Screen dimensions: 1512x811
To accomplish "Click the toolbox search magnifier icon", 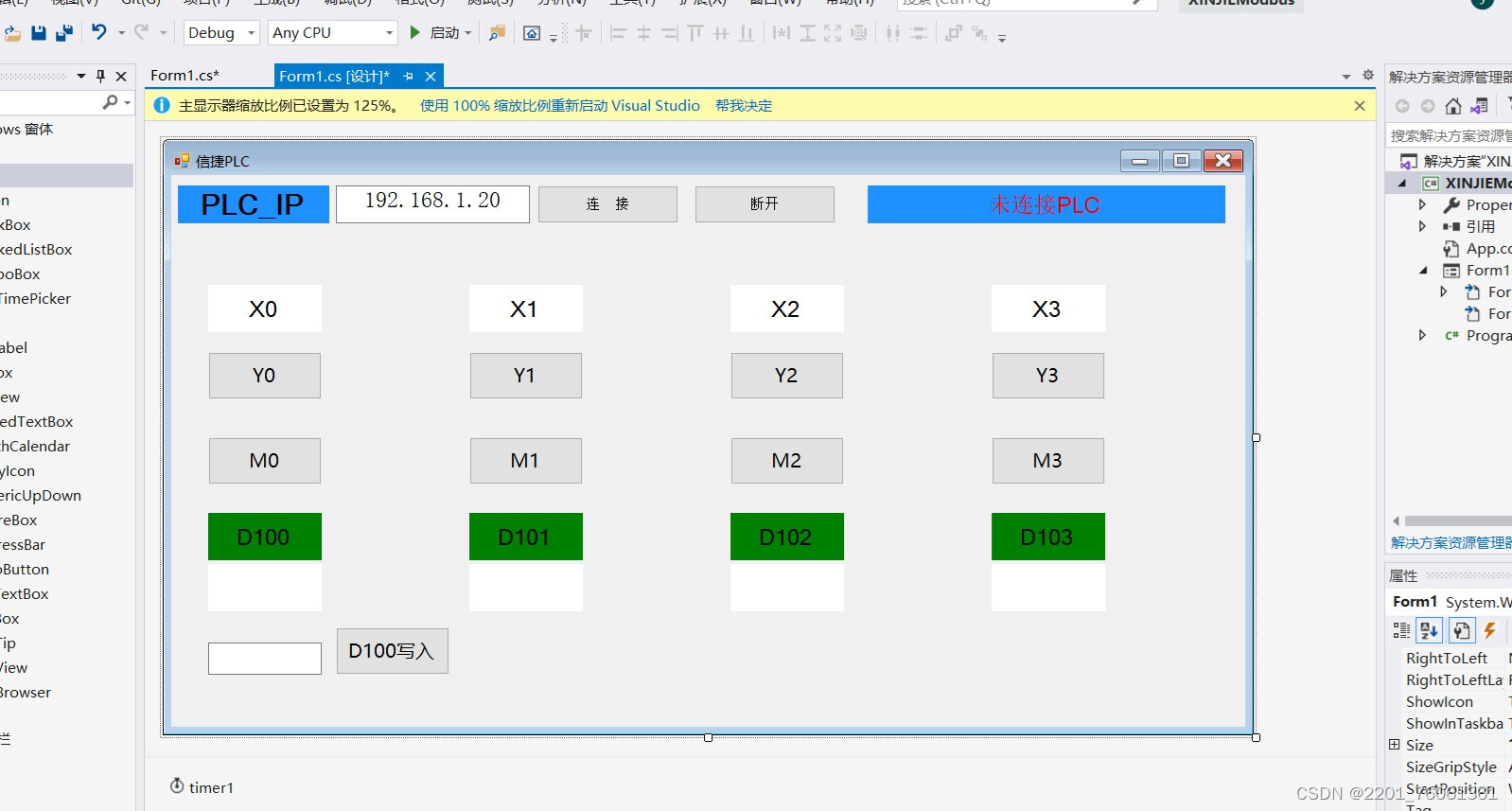I will click(111, 102).
